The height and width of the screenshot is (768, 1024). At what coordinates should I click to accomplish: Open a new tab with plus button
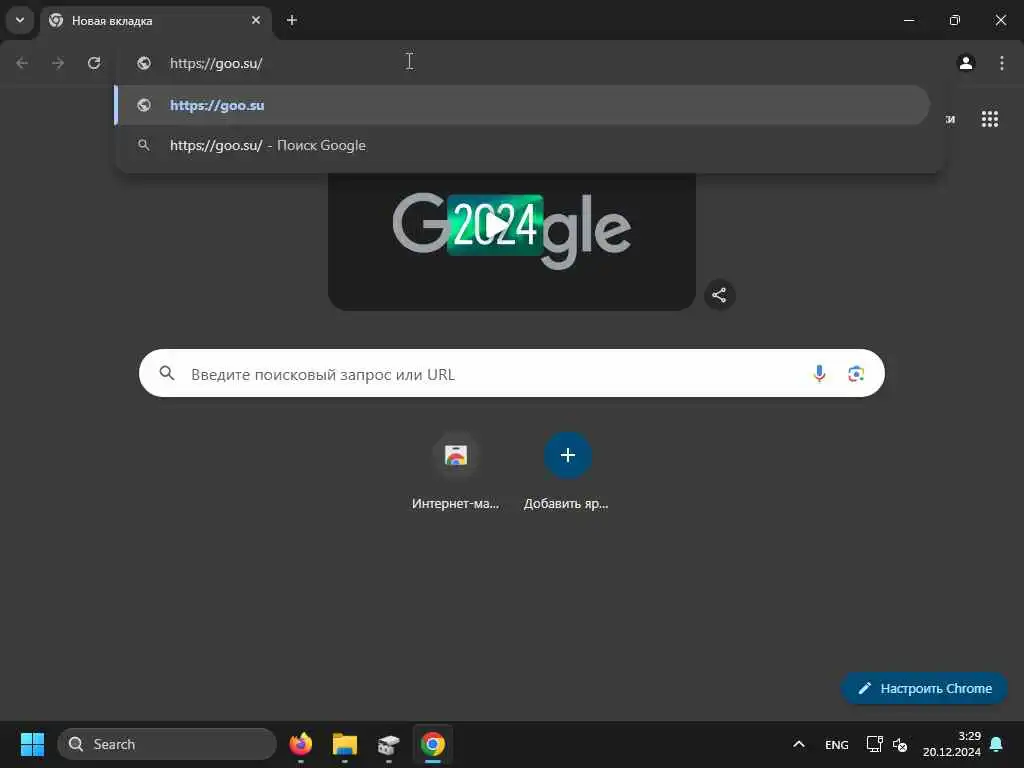[x=292, y=20]
